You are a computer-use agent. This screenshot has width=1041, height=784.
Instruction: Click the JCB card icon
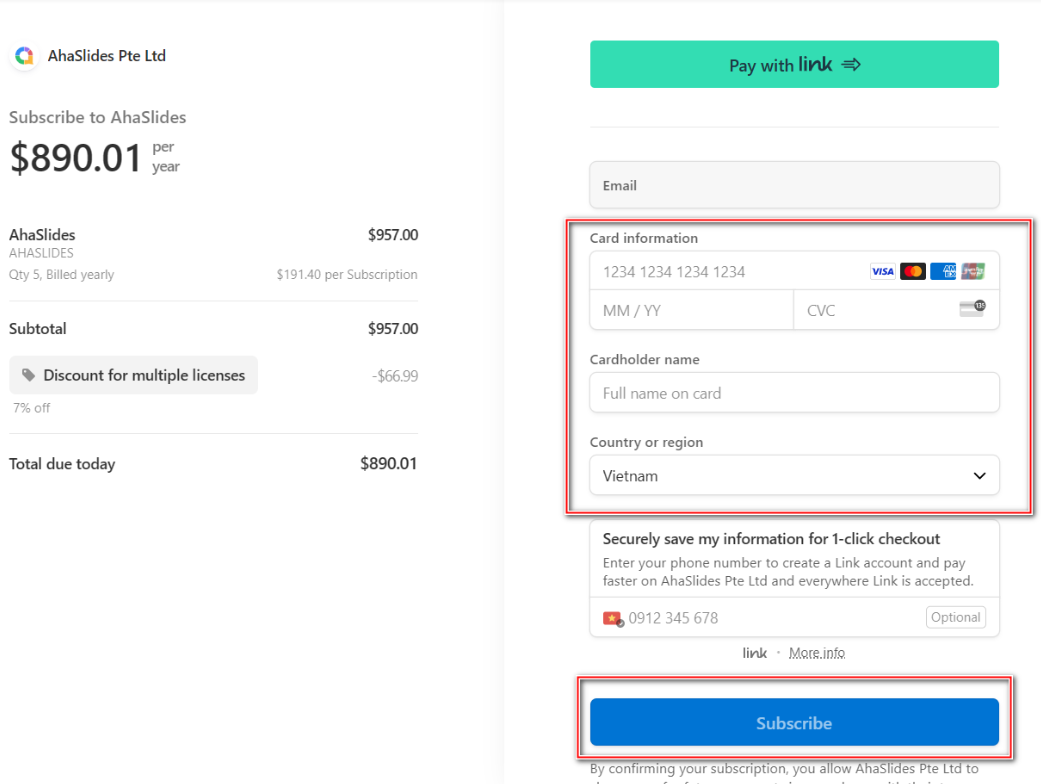973,272
